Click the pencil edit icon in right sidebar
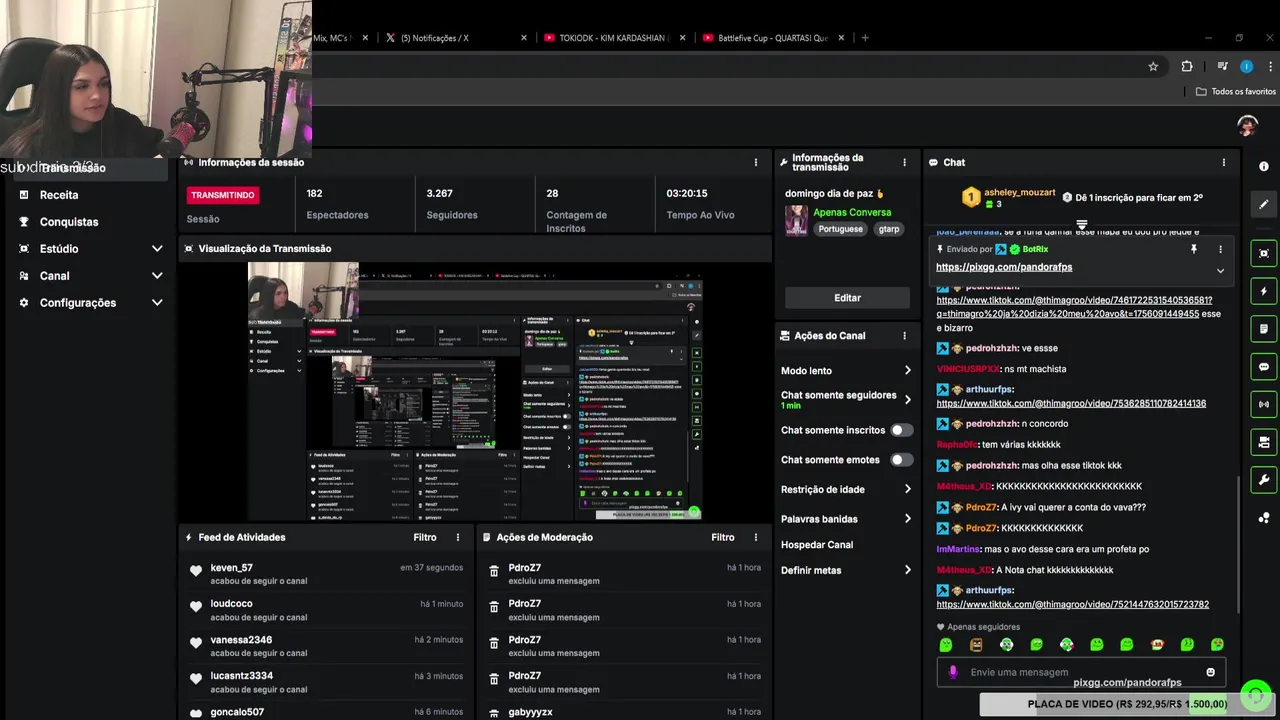Image resolution: width=1280 pixels, height=720 pixels. (x=1264, y=204)
